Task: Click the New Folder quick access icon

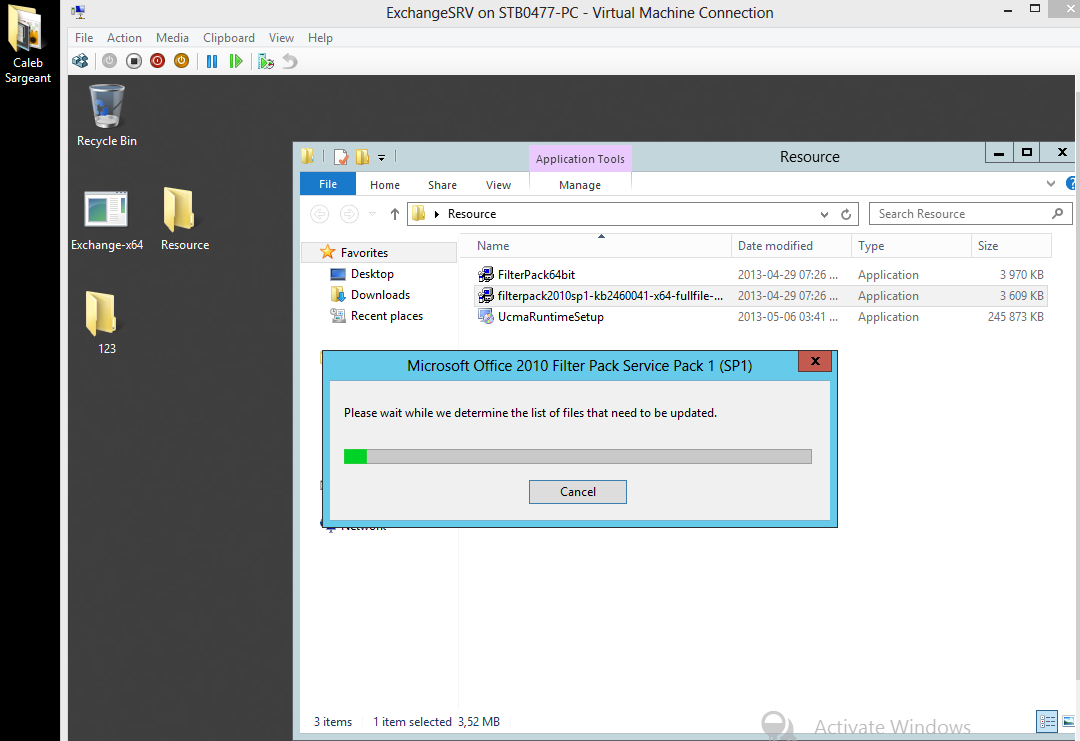Action: 362,157
